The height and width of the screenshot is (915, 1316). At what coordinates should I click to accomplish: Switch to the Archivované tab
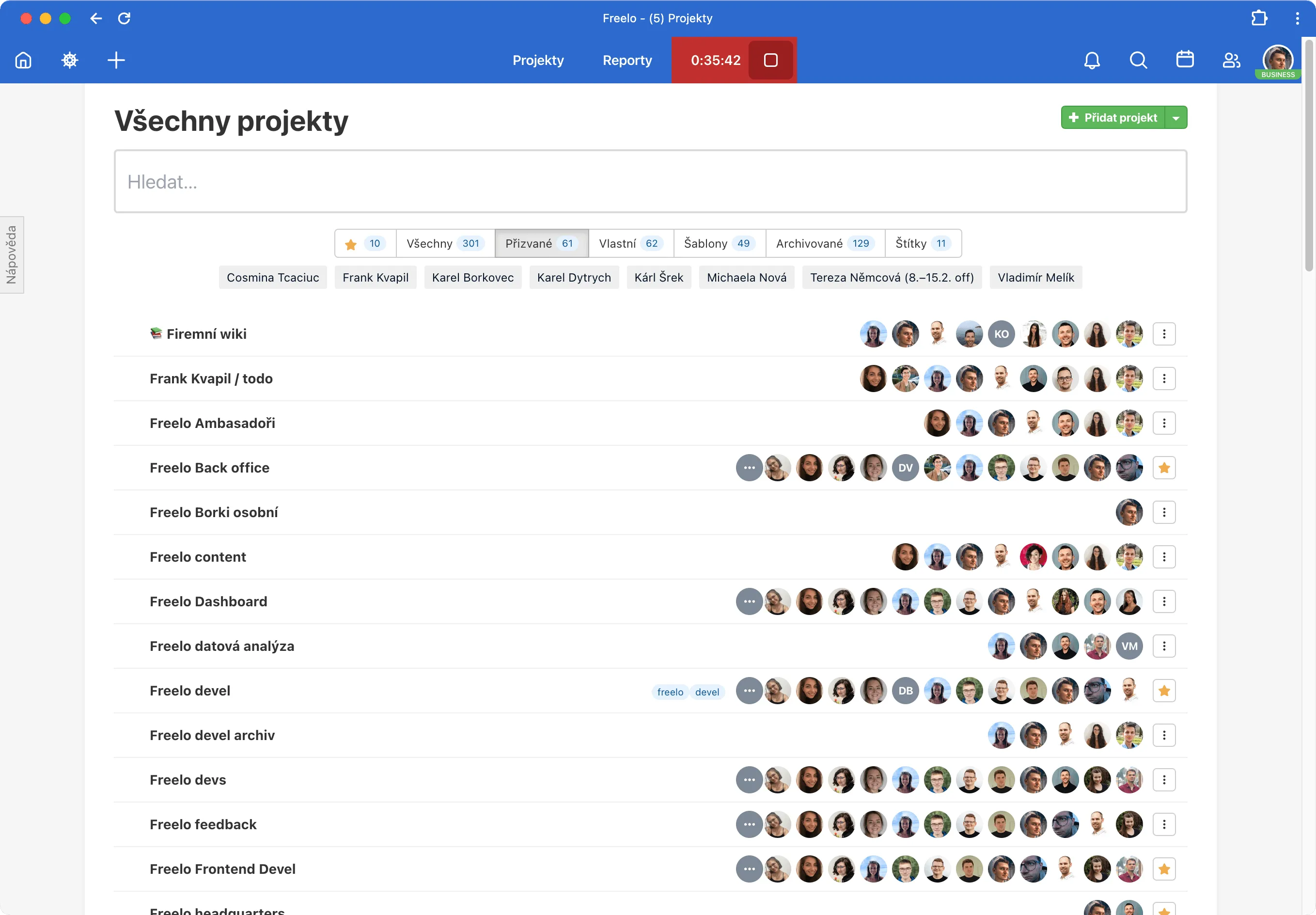(x=825, y=244)
